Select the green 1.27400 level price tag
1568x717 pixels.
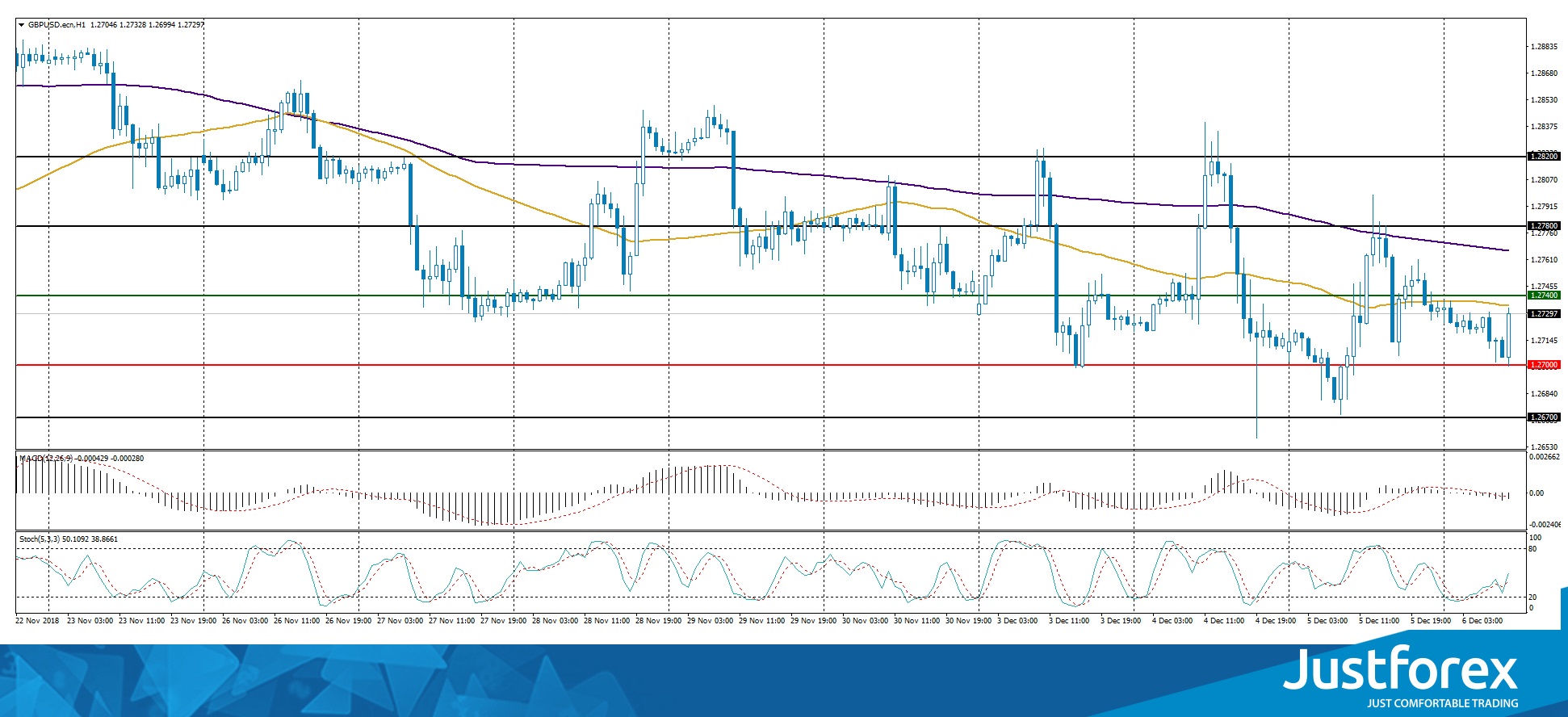tap(1544, 296)
